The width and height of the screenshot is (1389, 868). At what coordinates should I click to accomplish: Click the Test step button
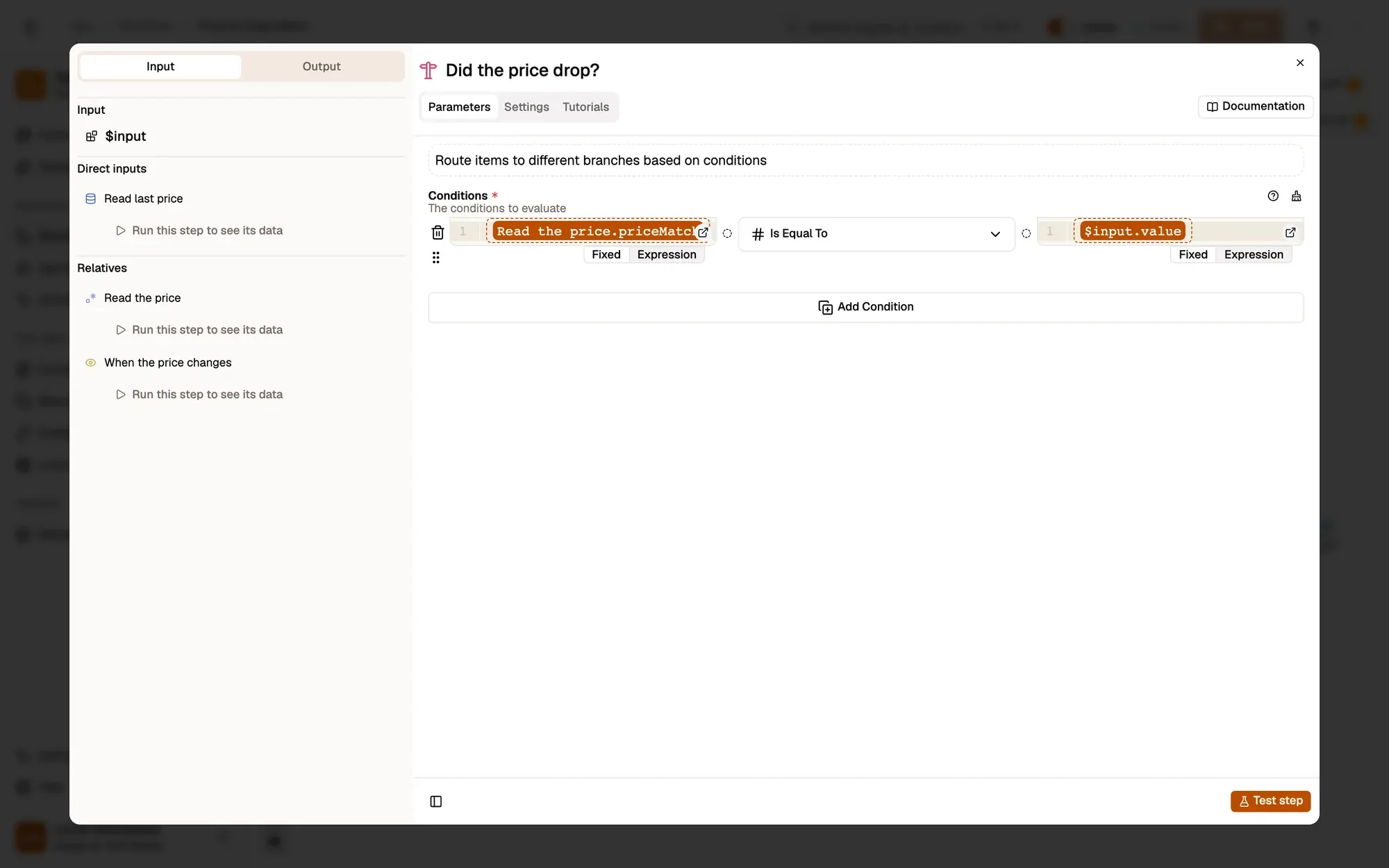pos(1271,801)
